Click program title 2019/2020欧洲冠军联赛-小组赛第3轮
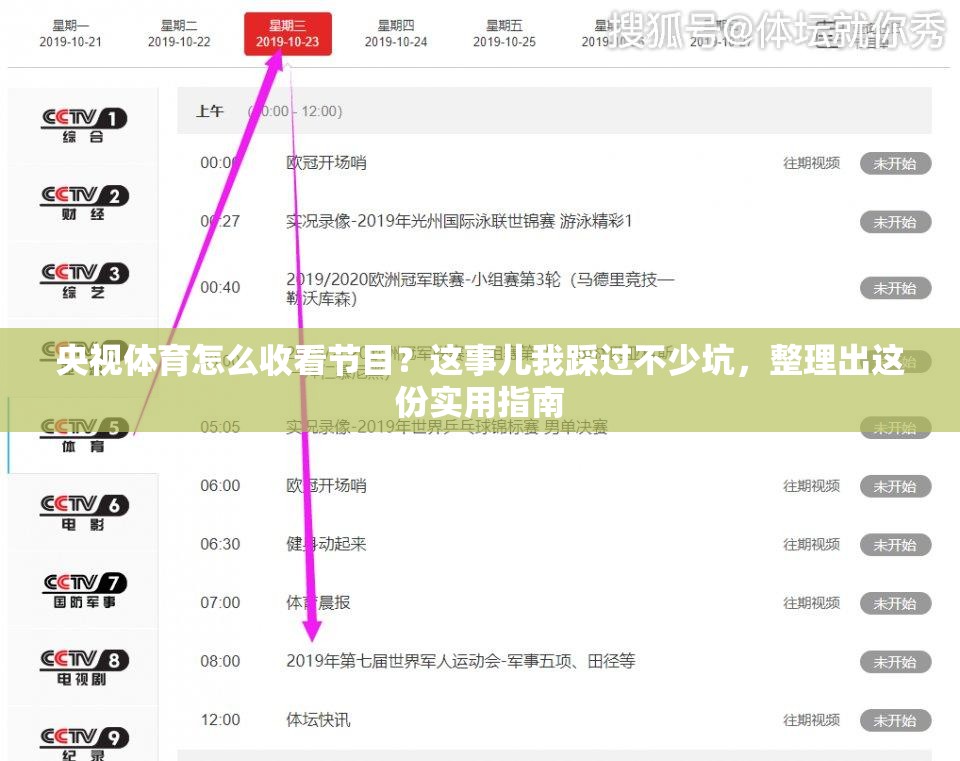This screenshot has width=960, height=761. coord(481,289)
